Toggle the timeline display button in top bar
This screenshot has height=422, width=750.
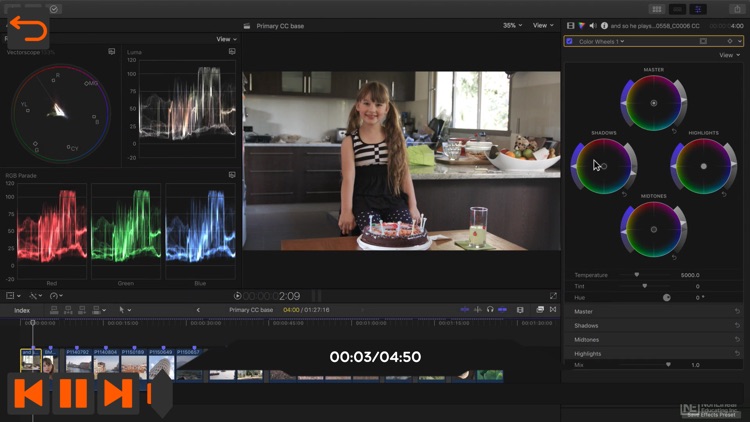coord(677,9)
